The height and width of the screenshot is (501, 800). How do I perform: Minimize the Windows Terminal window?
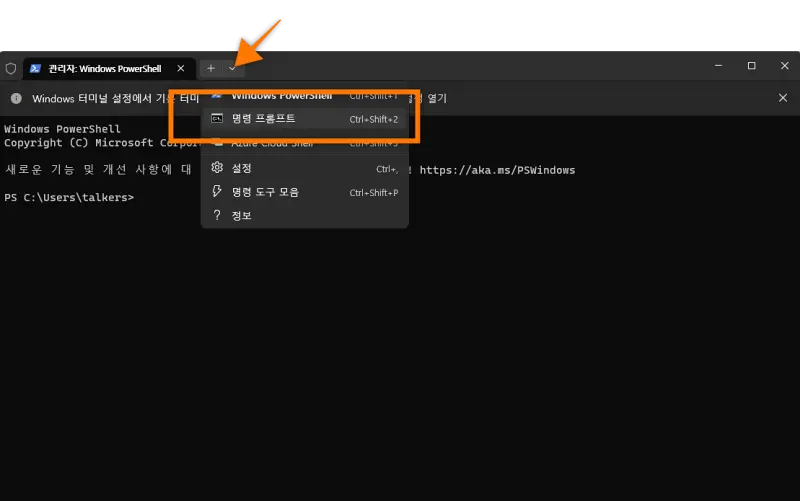(x=718, y=66)
